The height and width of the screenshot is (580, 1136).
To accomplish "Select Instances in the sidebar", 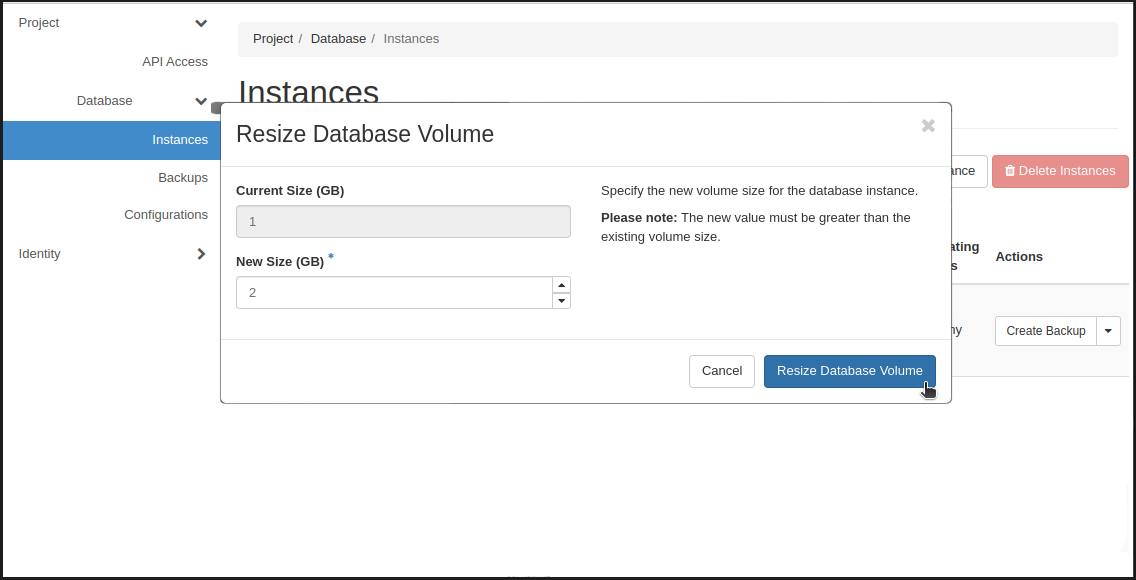I will (180, 140).
